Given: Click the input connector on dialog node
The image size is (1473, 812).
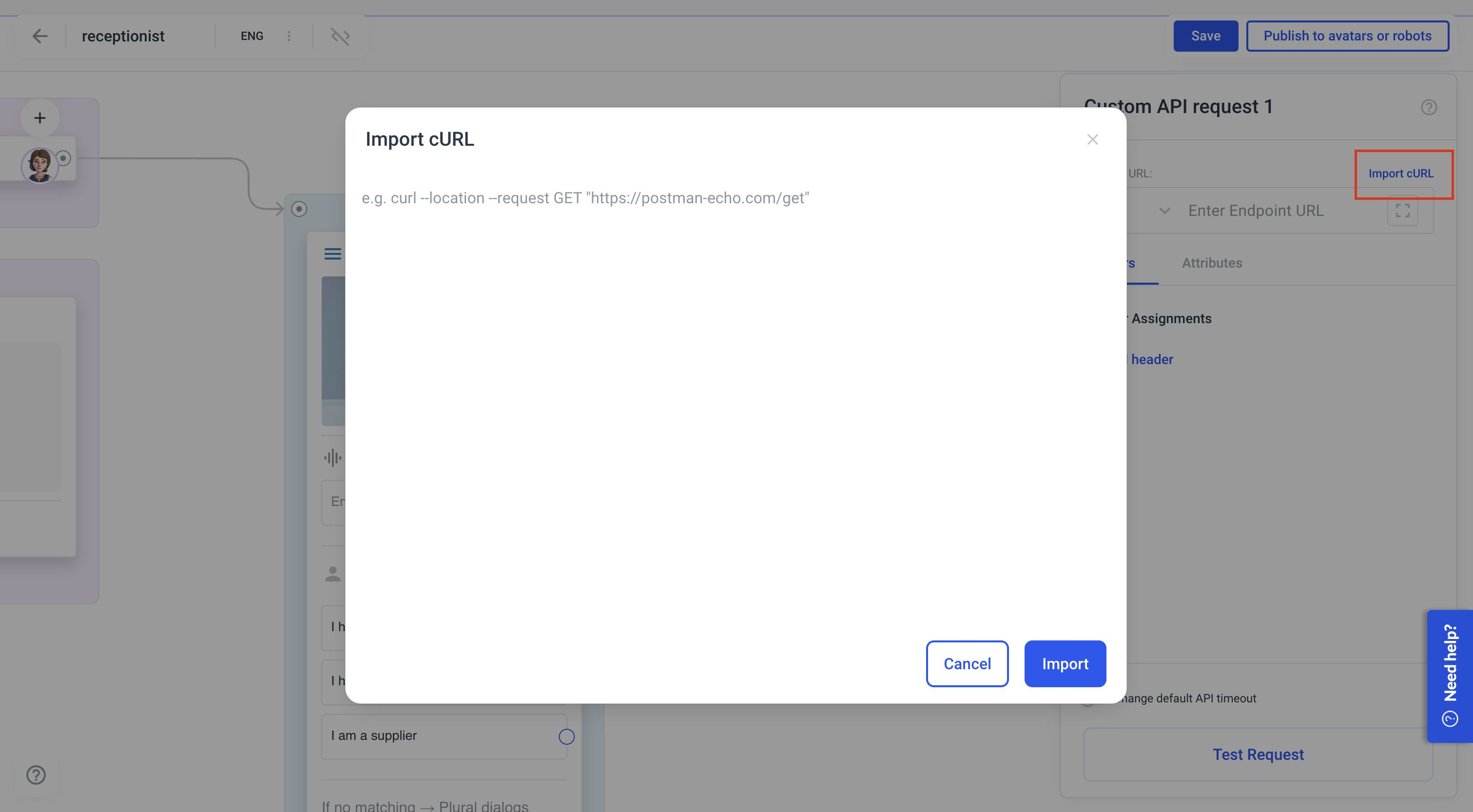Looking at the screenshot, I should point(299,209).
